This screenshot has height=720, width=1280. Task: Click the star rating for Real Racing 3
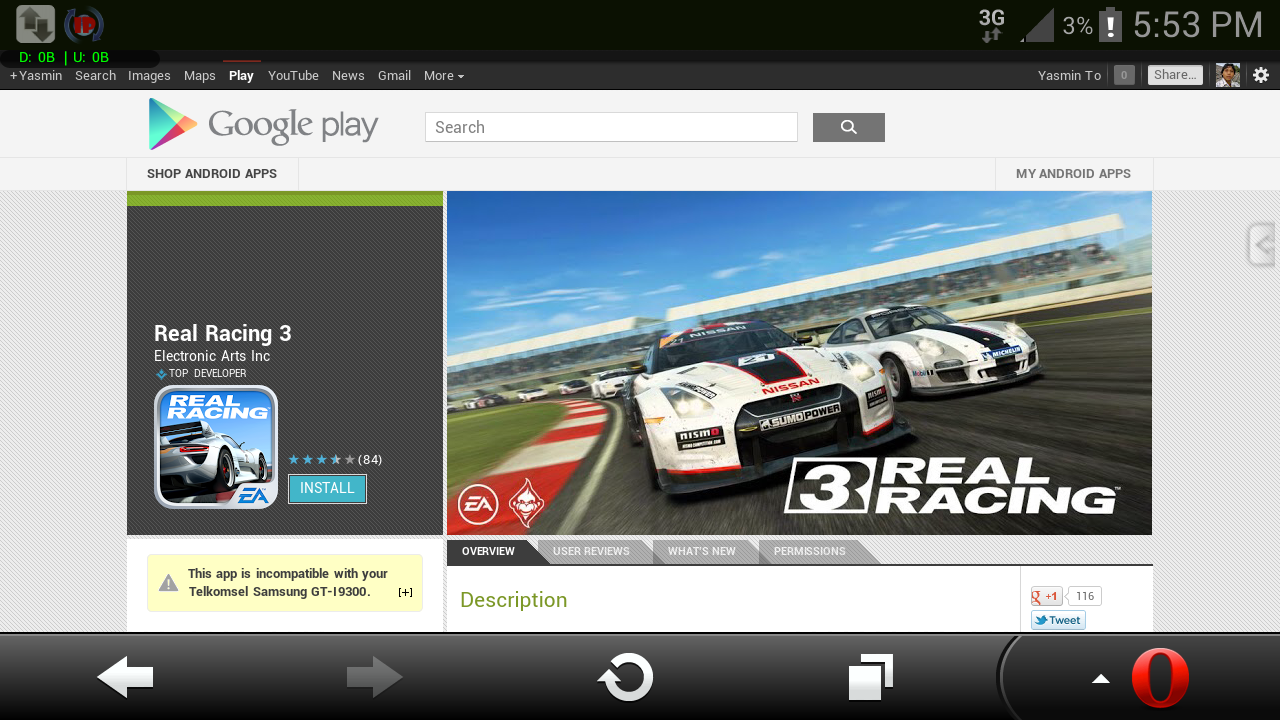click(x=321, y=460)
